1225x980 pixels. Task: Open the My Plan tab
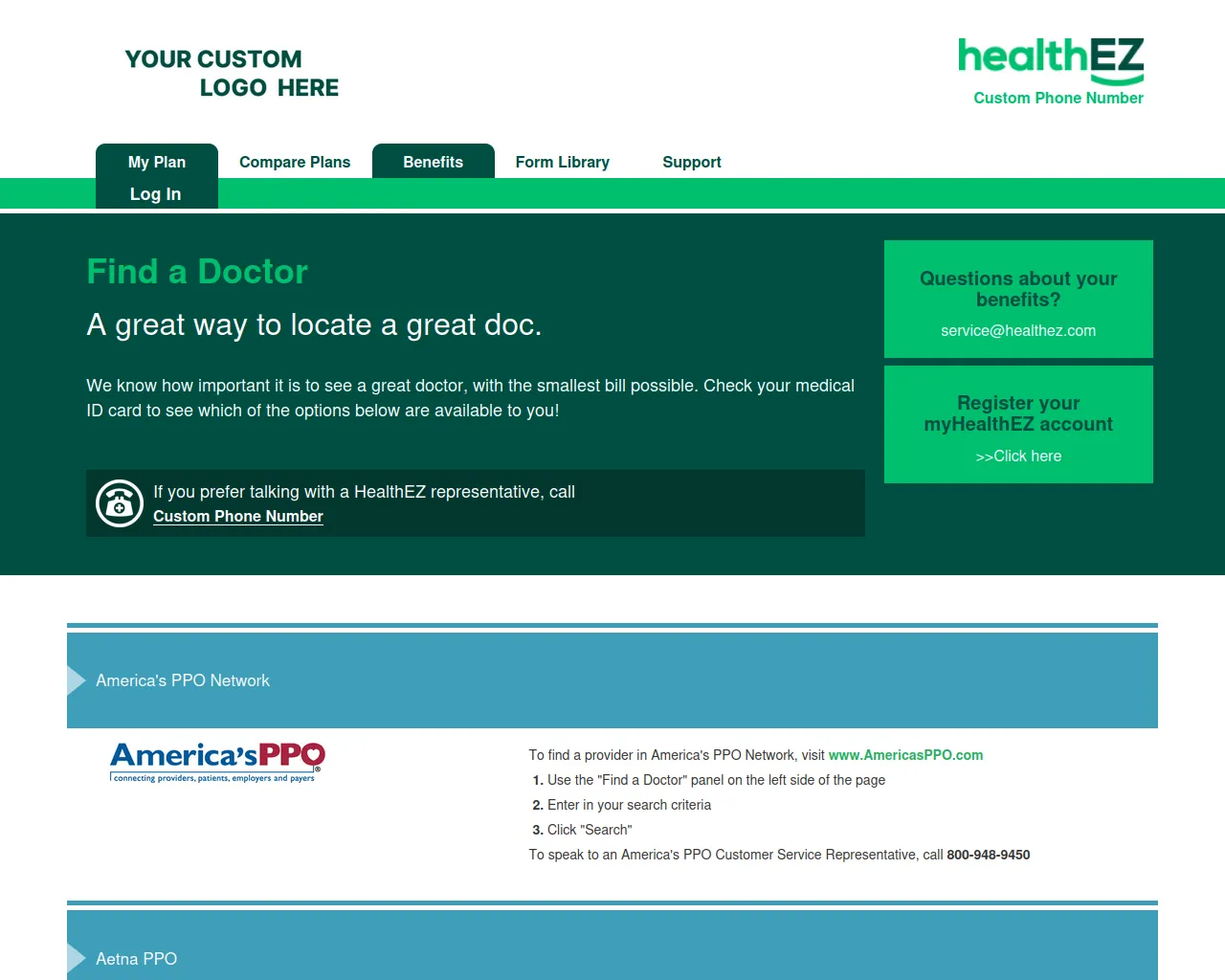(157, 162)
